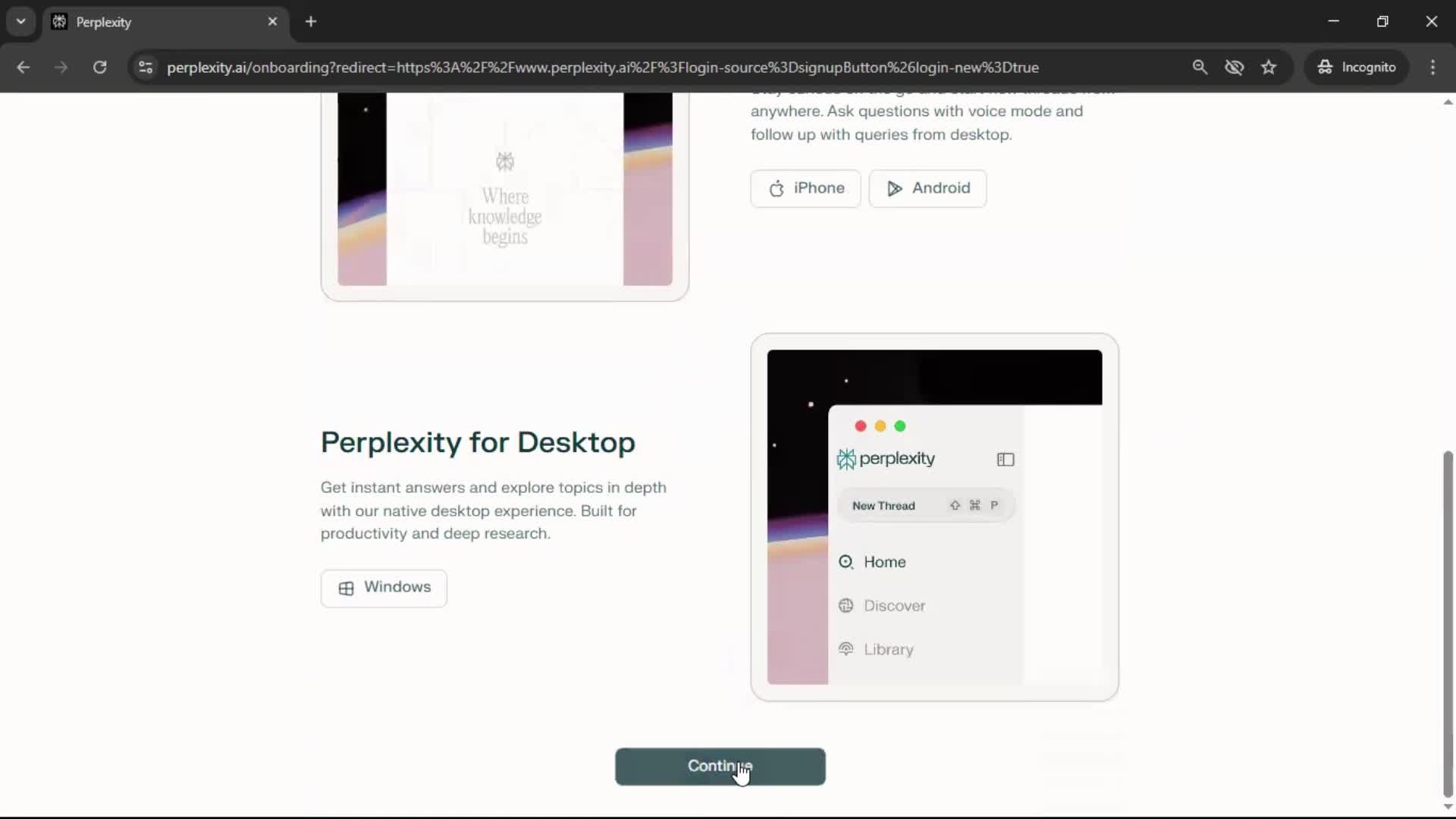Open Chrome three-dot menu
This screenshot has width=1456, height=819.
1432,67
